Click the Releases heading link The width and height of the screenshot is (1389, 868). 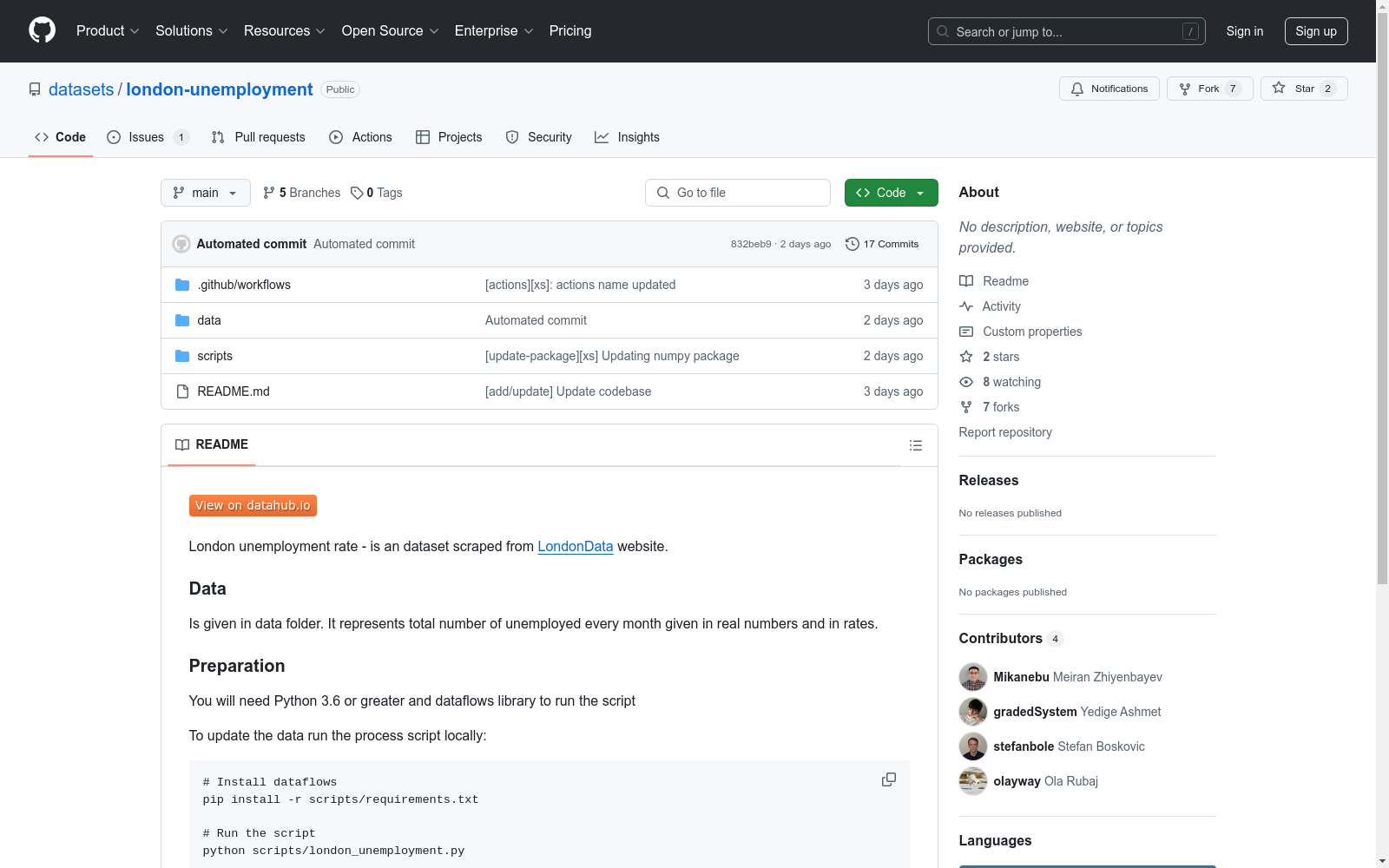989,481
